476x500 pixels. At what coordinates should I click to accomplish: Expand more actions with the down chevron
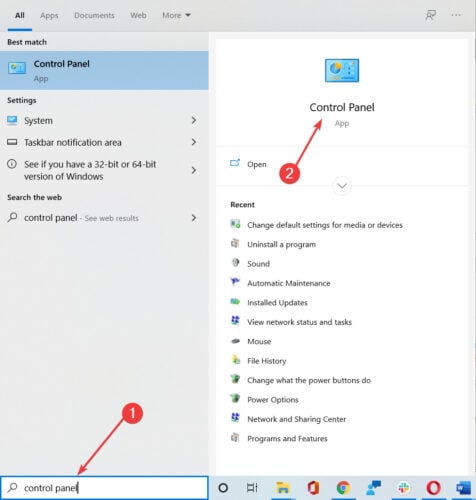point(342,186)
